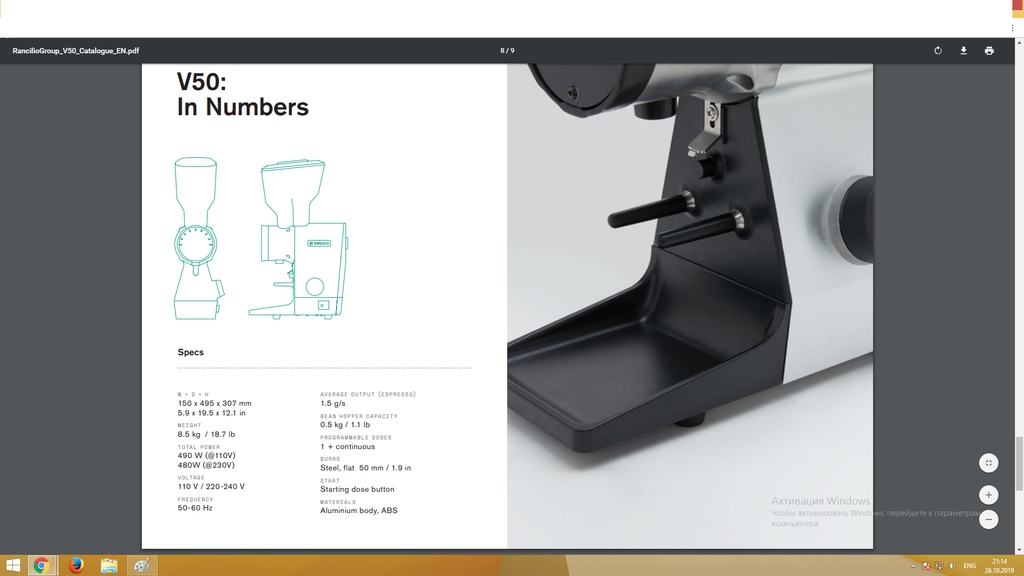This screenshot has height=576, width=1024.
Task: Click the materials text "Aluminium body, ABS"
Action: pos(359,511)
